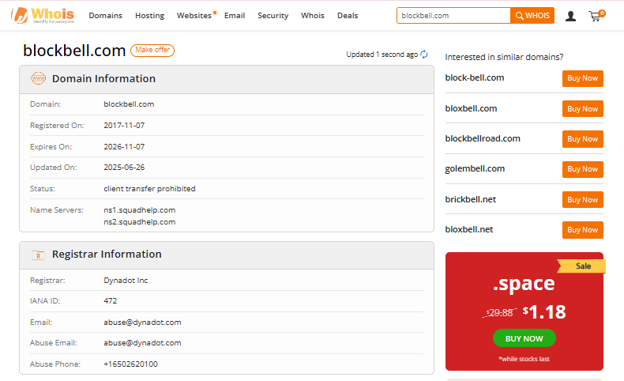Select expiry date 2026-11-07
This screenshot has width=624, height=381.
(124, 147)
